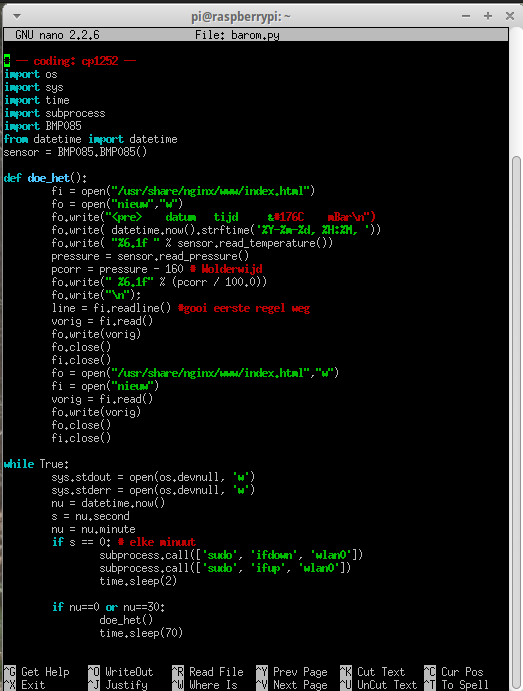Click the subprocess.call 'ifup' wlan0 line
Image resolution: width=523 pixels, height=691 pixels.
coord(225,568)
